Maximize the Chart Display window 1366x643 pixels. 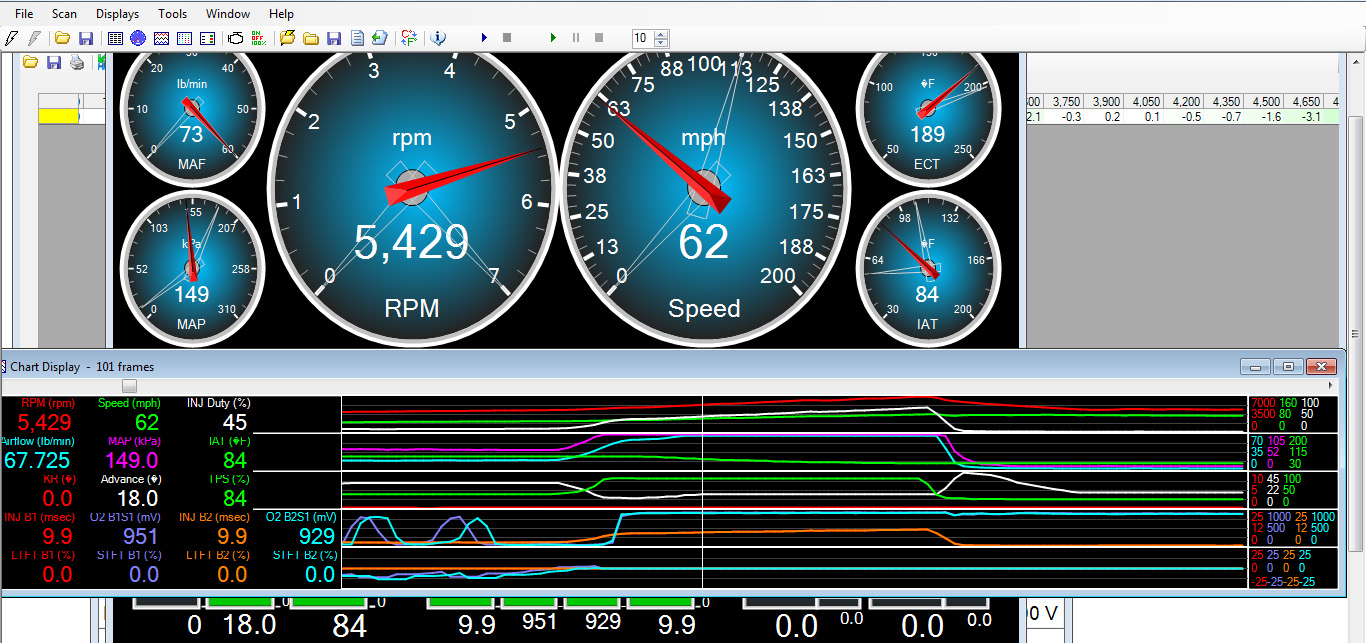tap(1290, 366)
